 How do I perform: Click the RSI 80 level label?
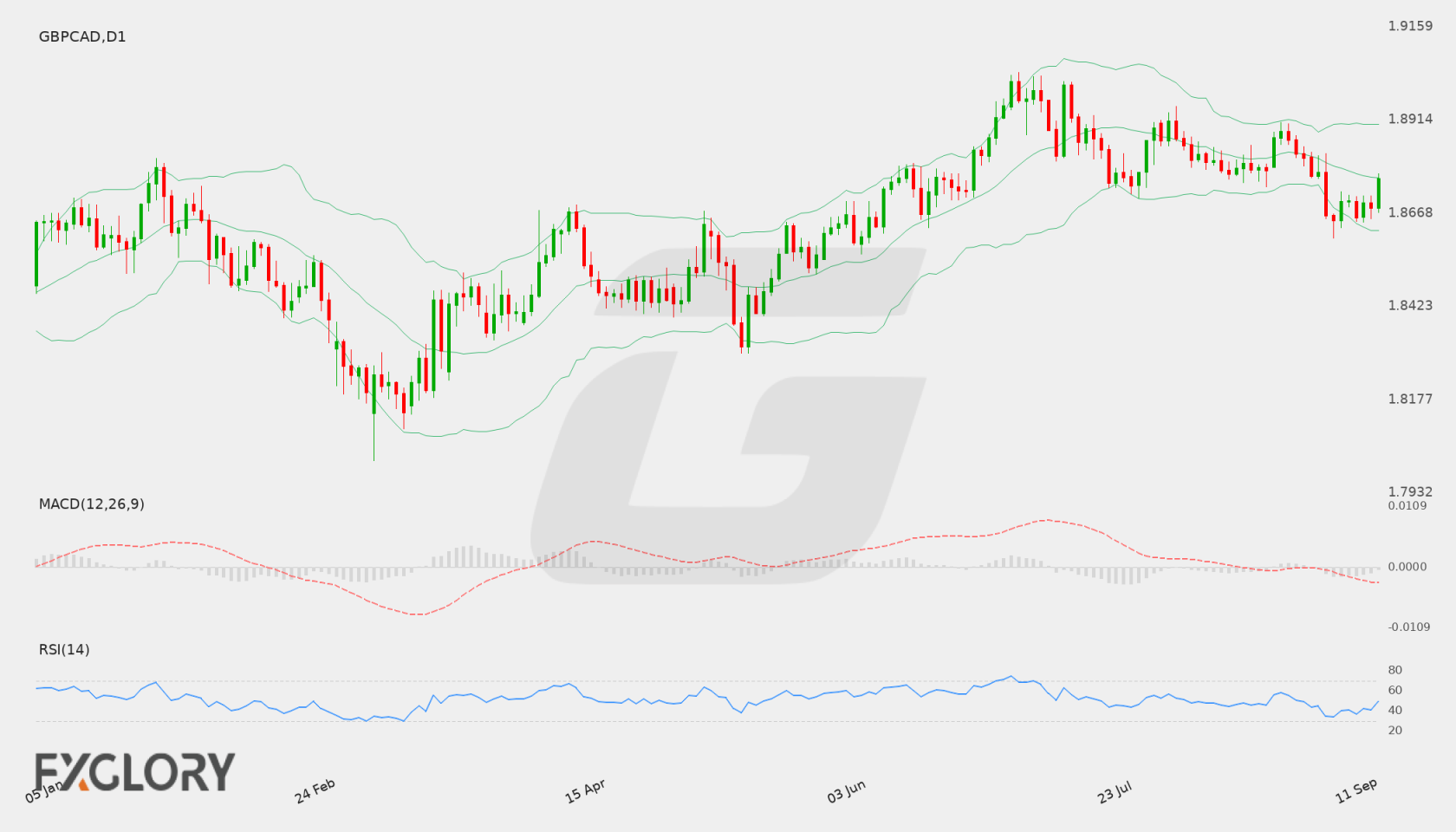click(1395, 670)
